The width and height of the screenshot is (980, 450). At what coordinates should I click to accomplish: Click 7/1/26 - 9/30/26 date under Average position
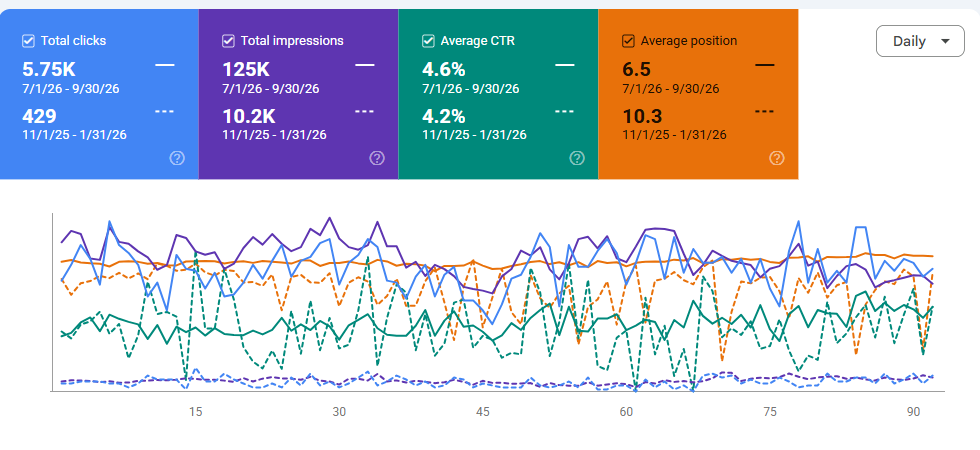tap(671, 89)
